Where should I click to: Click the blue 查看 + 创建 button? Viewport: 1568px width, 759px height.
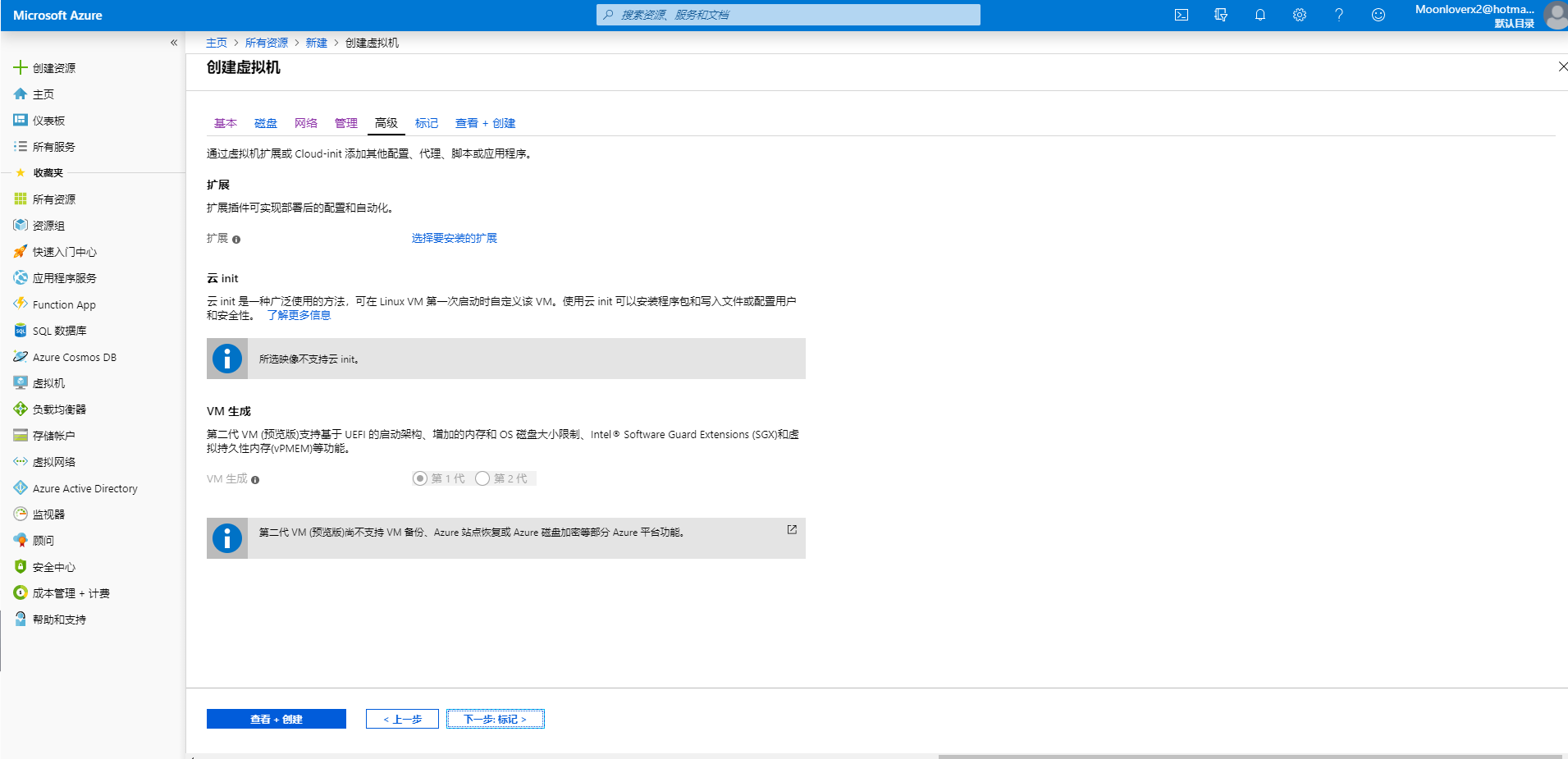pyautogui.click(x=277, y=719)
